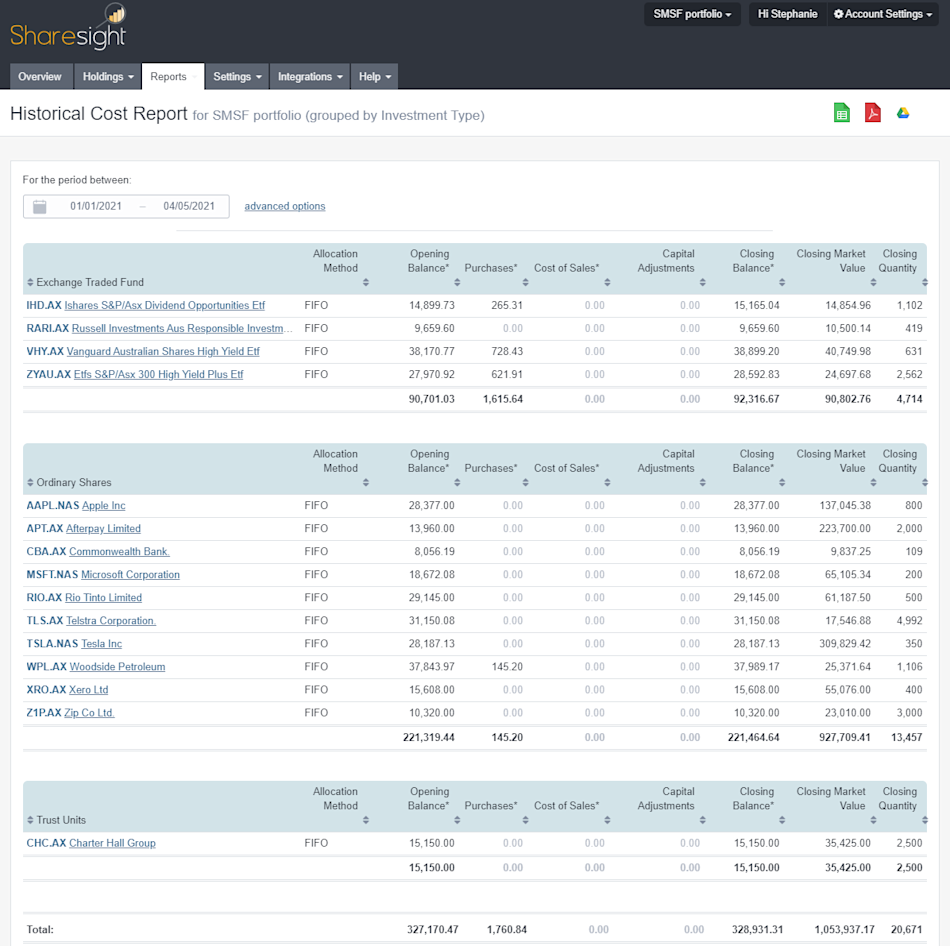
Task: Open Xero Ltd holding
Action: click(x=88, y=690)
